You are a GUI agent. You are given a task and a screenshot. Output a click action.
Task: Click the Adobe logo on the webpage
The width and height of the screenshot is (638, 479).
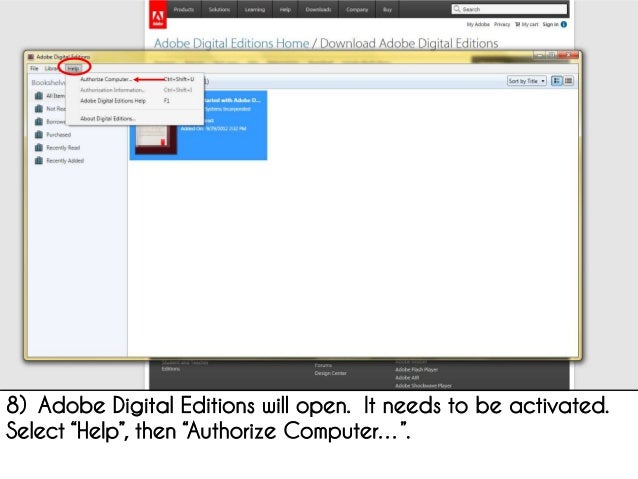(x=158, y=15)
